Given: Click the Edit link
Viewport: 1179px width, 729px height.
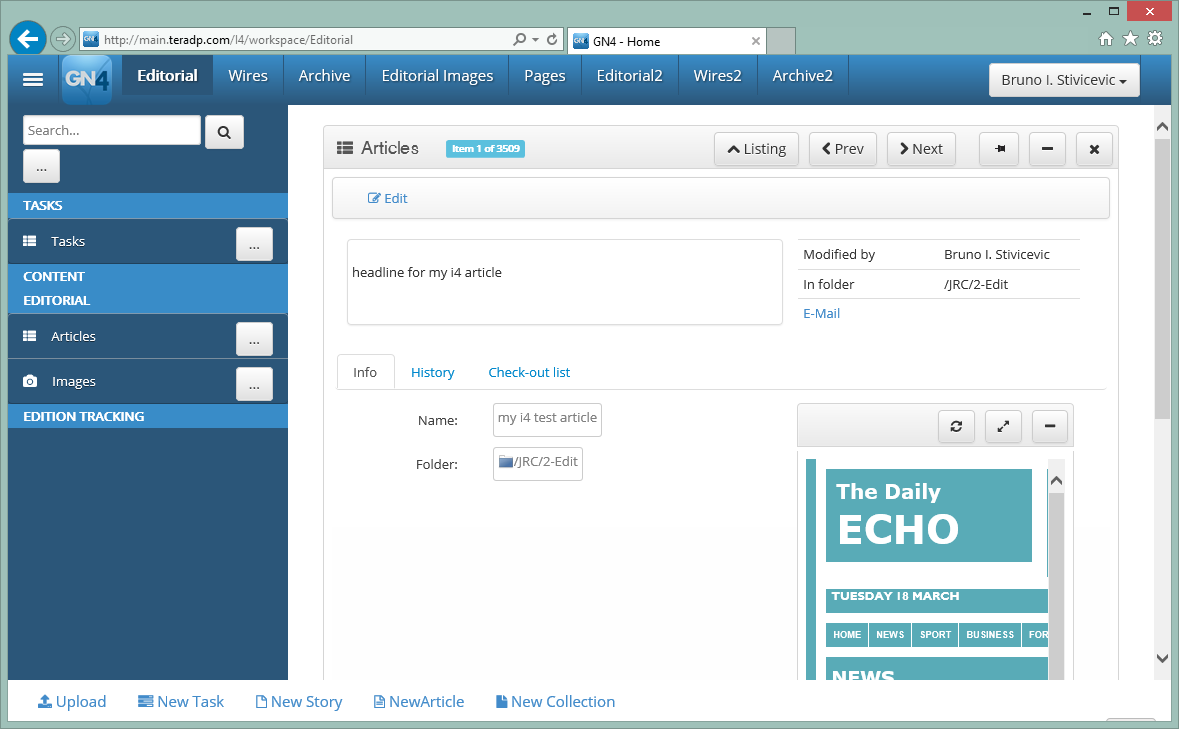Looking at the screenshot, I should pos(387,198).
